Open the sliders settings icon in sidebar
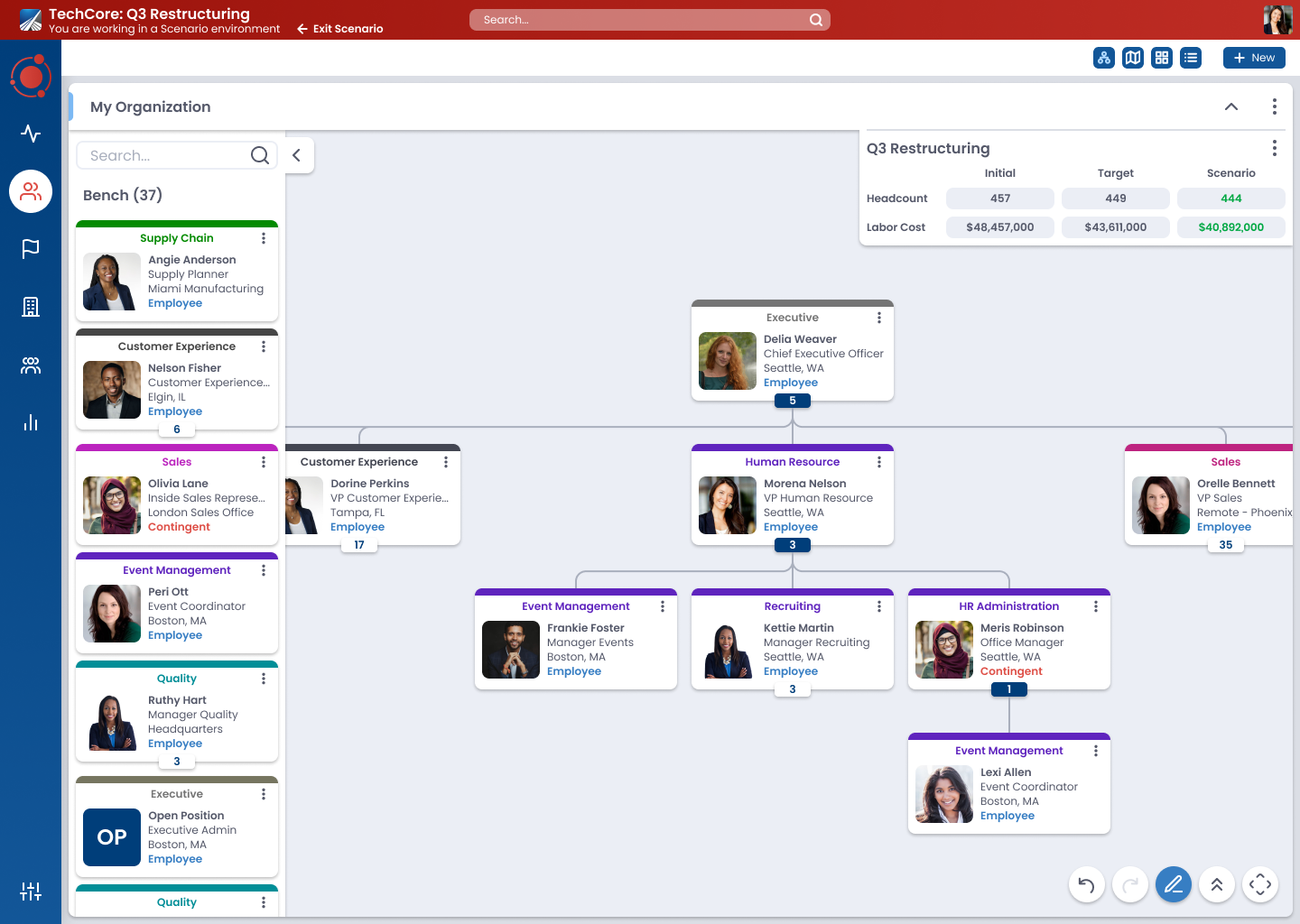 [31, 892]
